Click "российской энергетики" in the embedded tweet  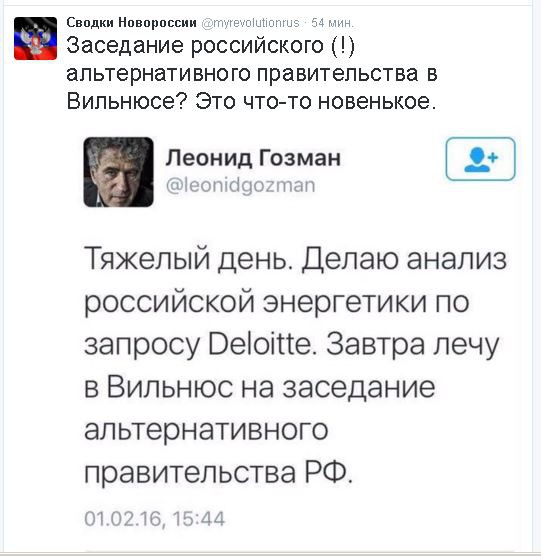[x=255, y=302]
